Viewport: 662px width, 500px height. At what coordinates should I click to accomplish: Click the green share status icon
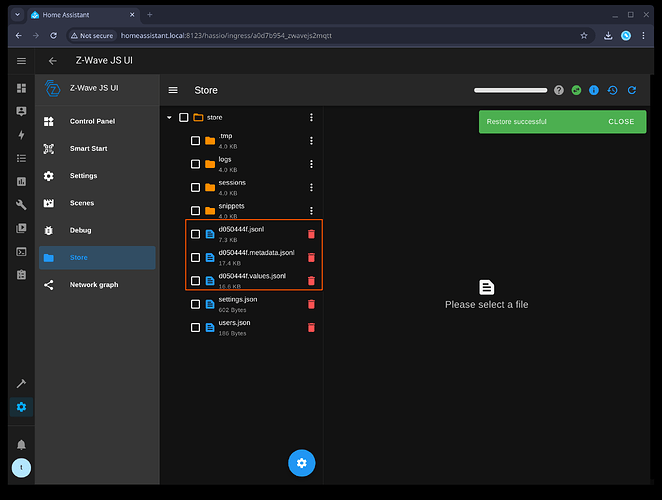576,90
